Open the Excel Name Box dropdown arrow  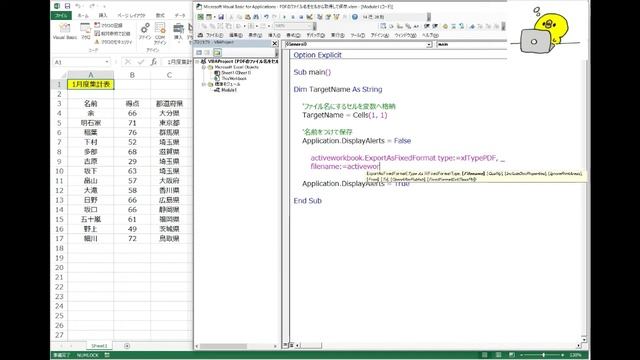click(x=107, y=62)
